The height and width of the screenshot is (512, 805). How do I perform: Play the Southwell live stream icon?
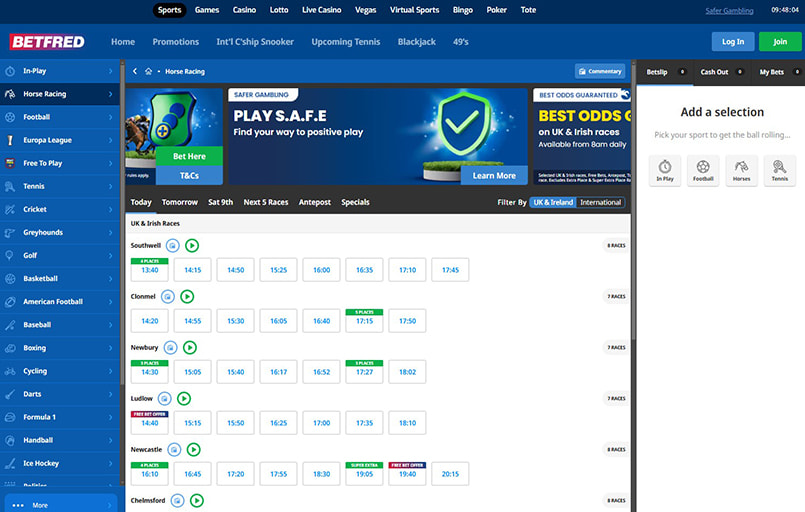tap(192, 245)
